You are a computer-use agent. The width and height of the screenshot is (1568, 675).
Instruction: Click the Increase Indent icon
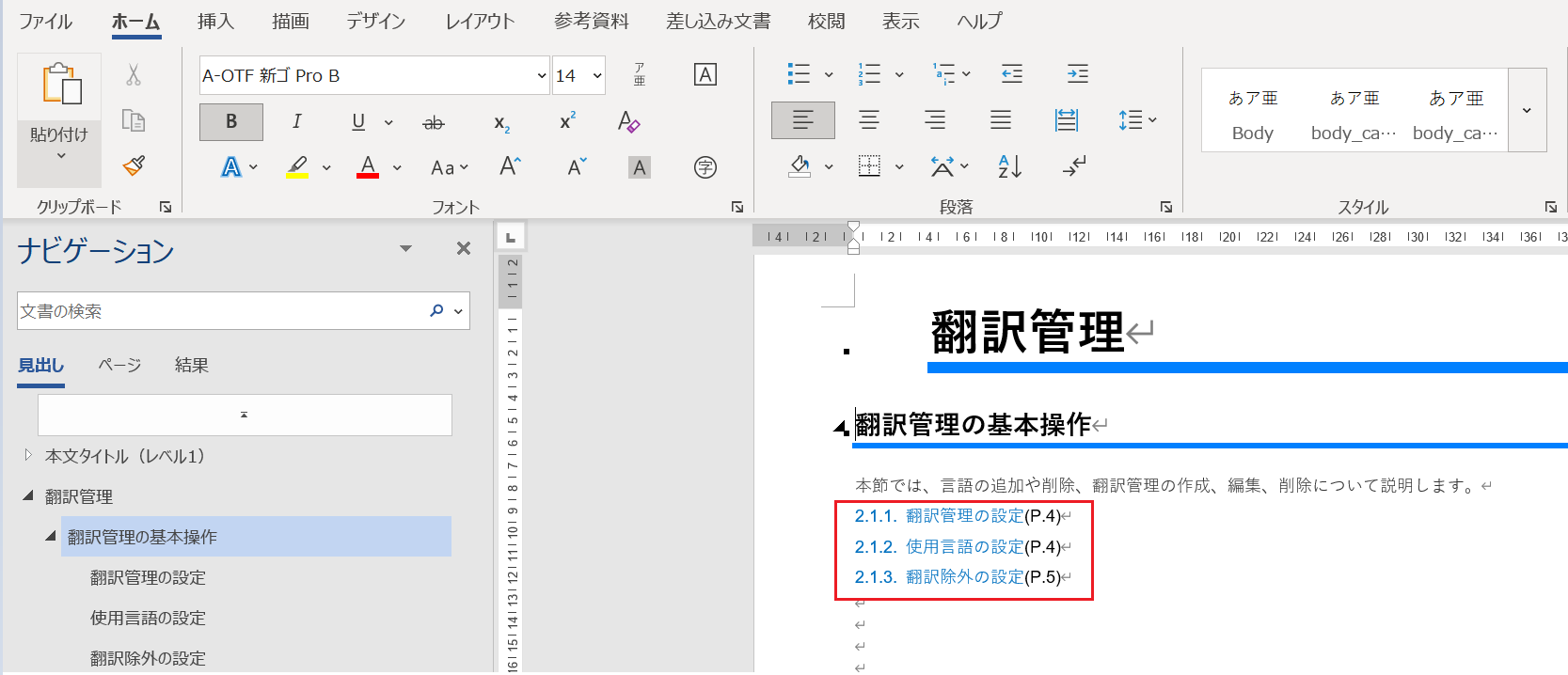1077,74
